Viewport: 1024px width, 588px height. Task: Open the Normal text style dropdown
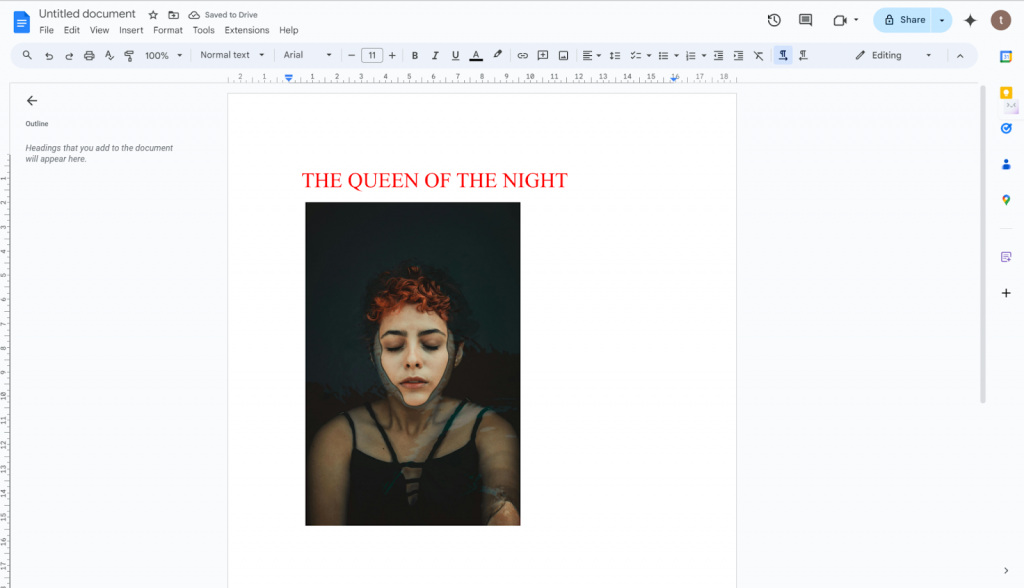[232, 56]
